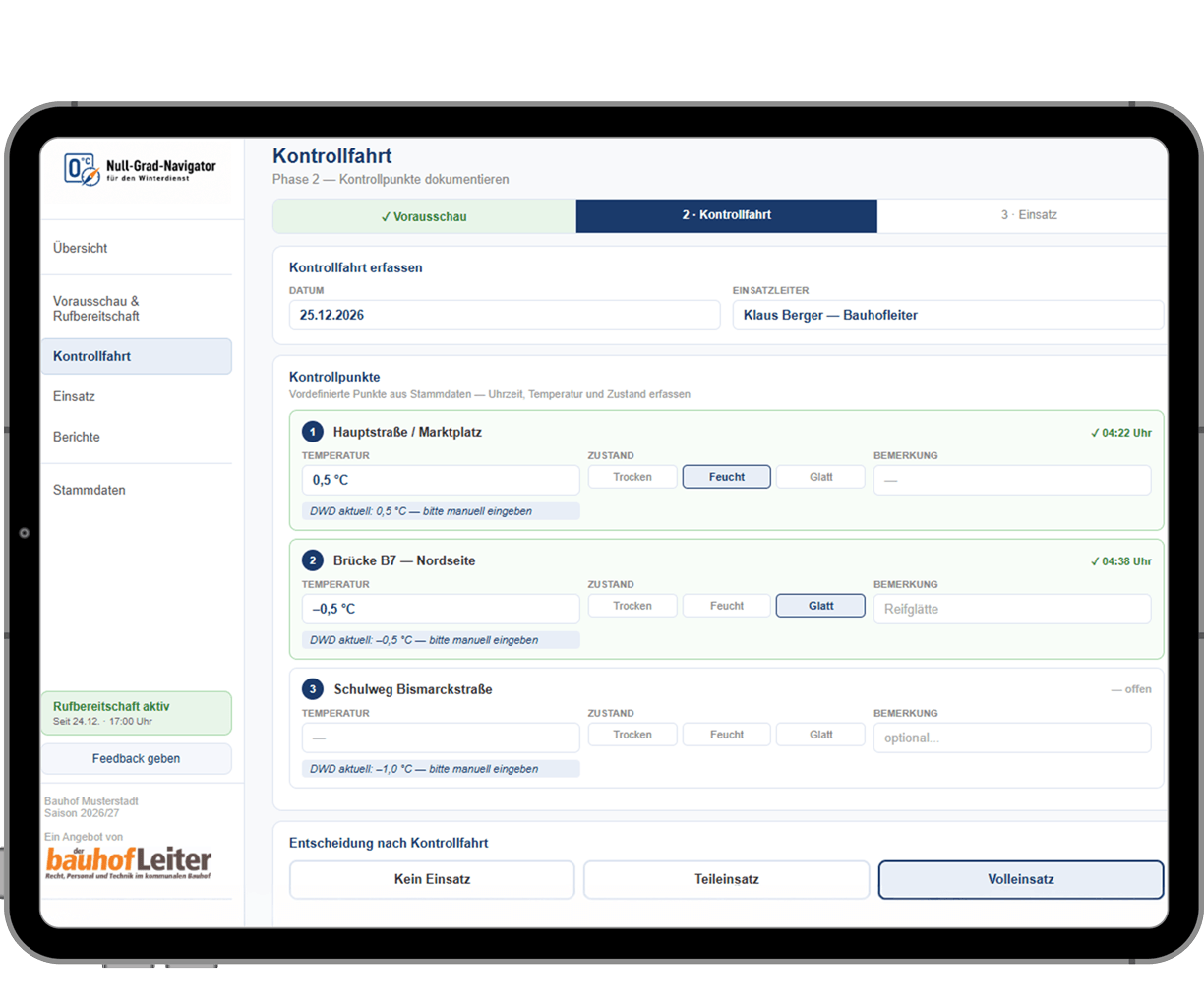Click the Feedback geben button
1204x1003 pixels.
point(136,759)
